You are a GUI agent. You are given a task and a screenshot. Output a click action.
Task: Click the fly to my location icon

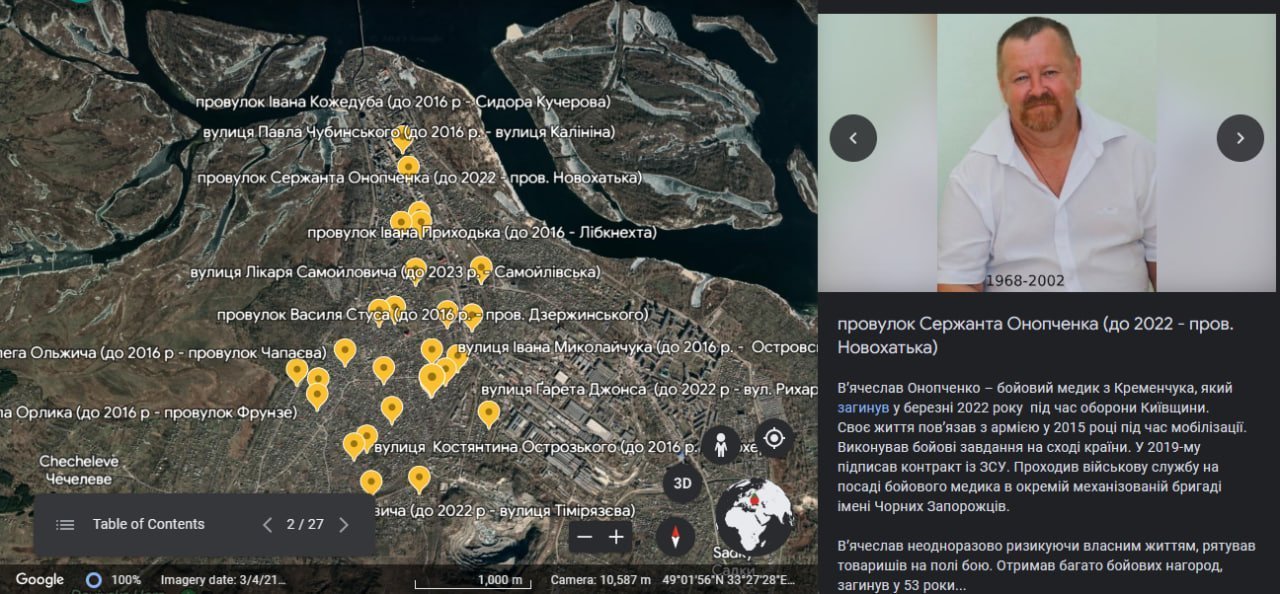773,438
